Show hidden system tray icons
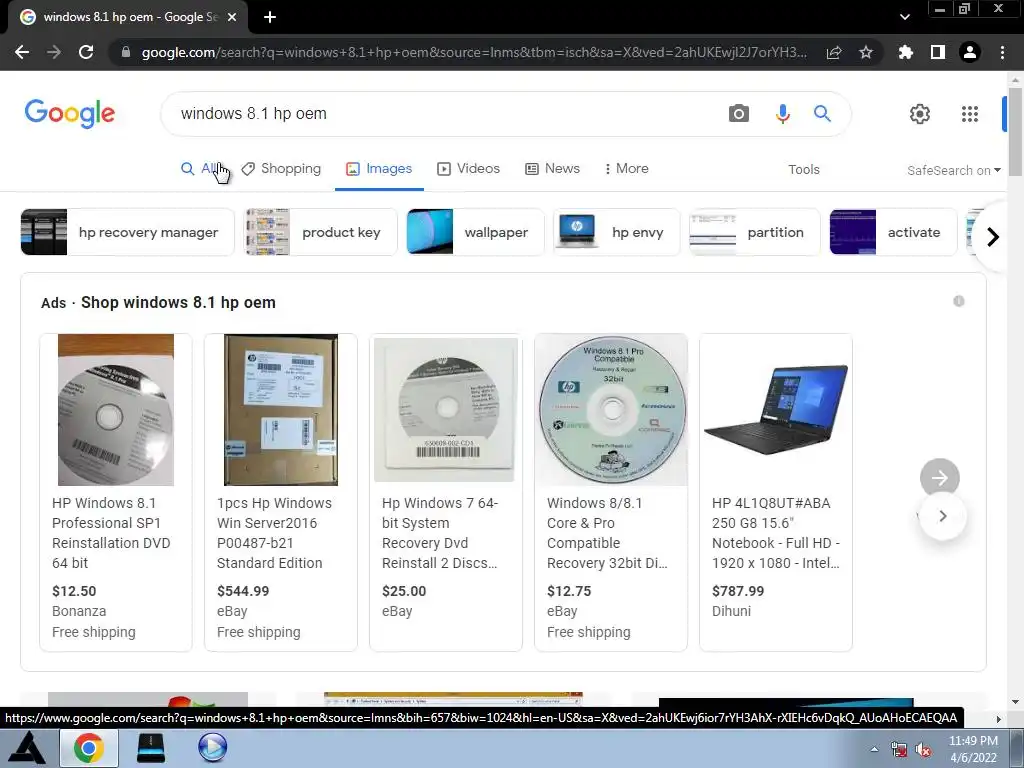 [x=874, y=749]
